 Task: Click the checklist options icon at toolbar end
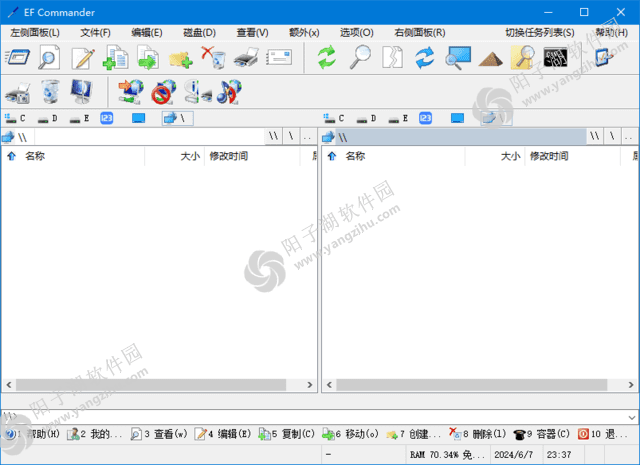click(604, 57)
